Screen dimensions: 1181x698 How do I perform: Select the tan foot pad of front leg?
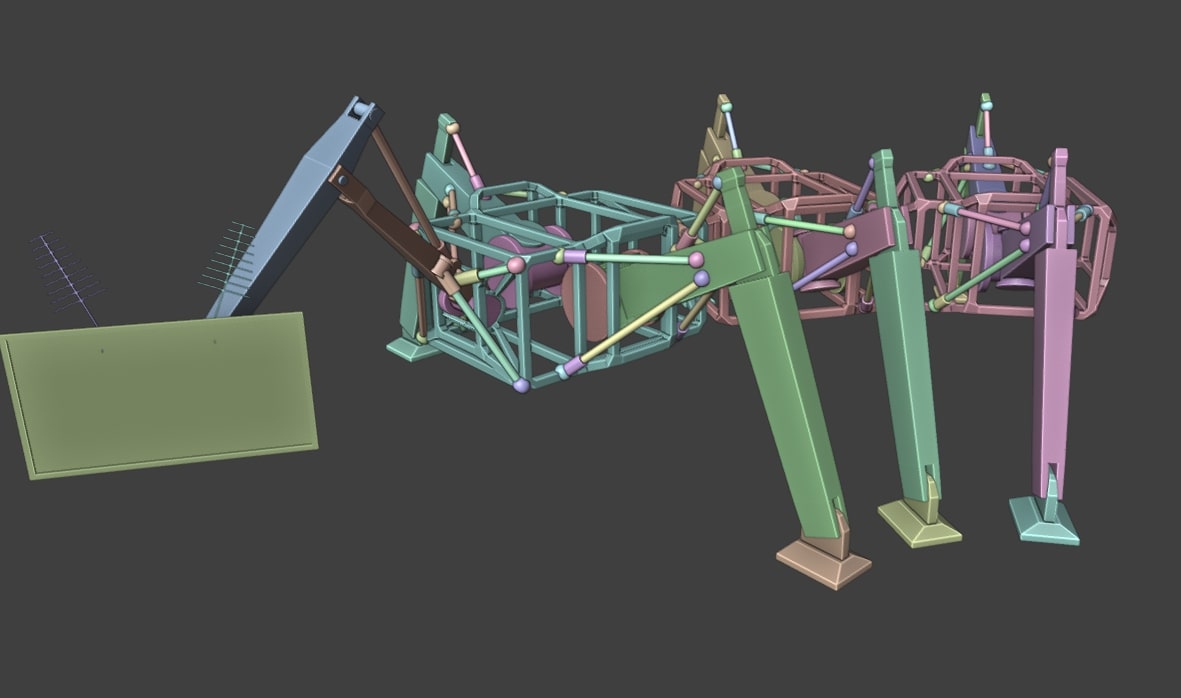coord(822,562)
